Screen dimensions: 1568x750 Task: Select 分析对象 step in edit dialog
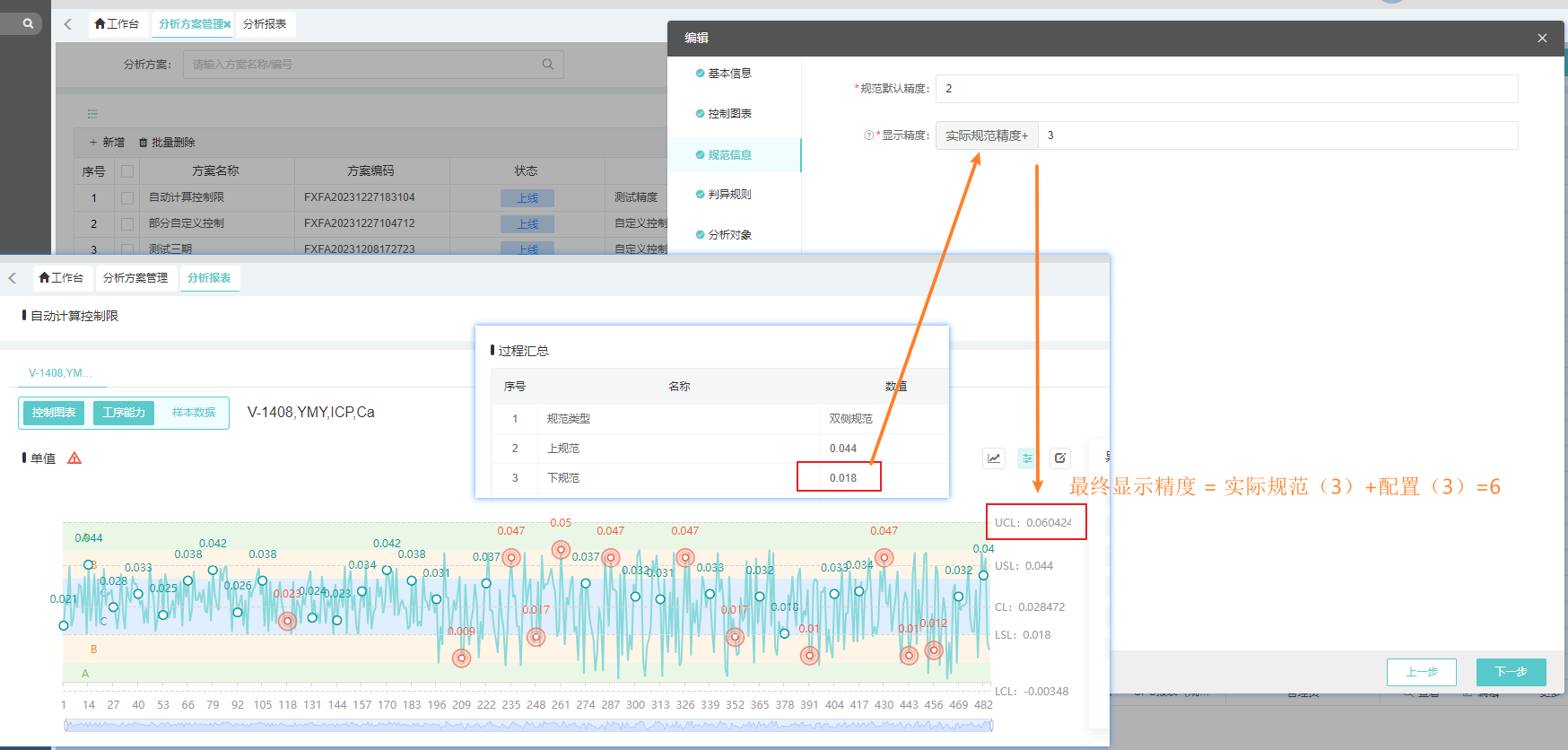coord(724,235)
